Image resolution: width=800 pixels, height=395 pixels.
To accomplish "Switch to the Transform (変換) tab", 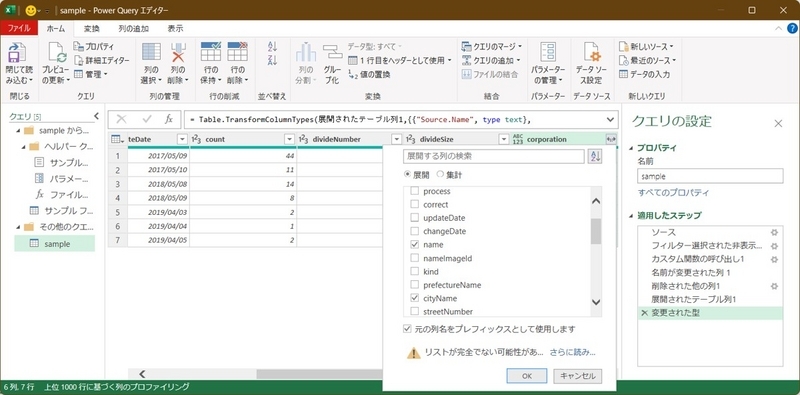I will point(92,29).
